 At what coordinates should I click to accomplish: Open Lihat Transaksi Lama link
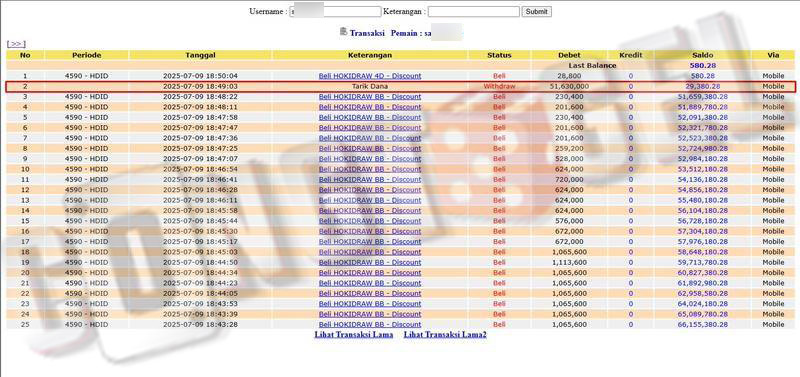pos(354,335)
